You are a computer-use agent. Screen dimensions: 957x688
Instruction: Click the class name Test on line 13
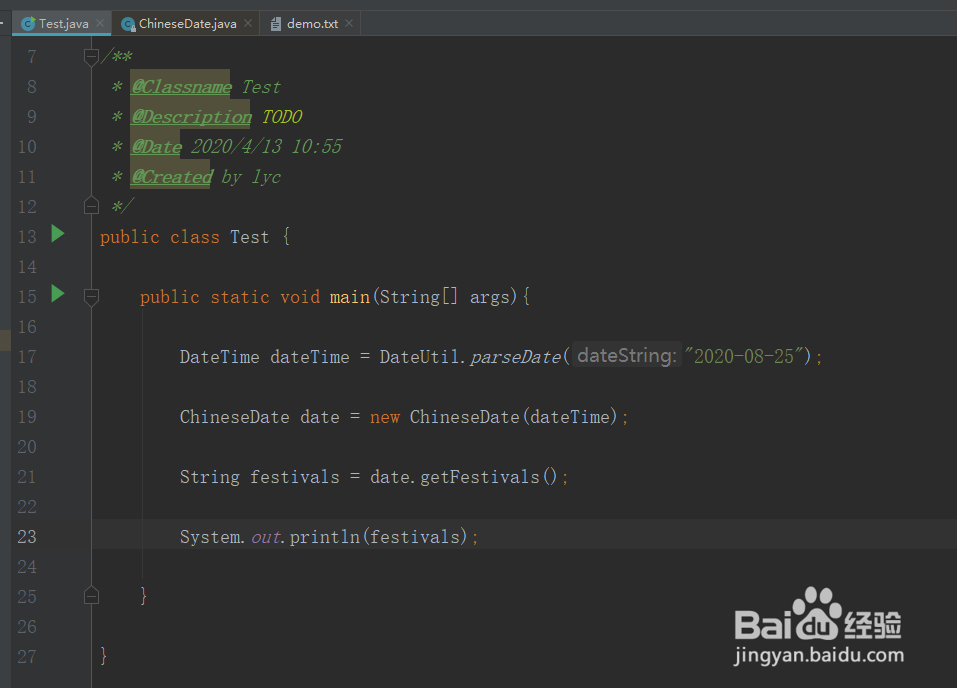click(x=249, y=237)
